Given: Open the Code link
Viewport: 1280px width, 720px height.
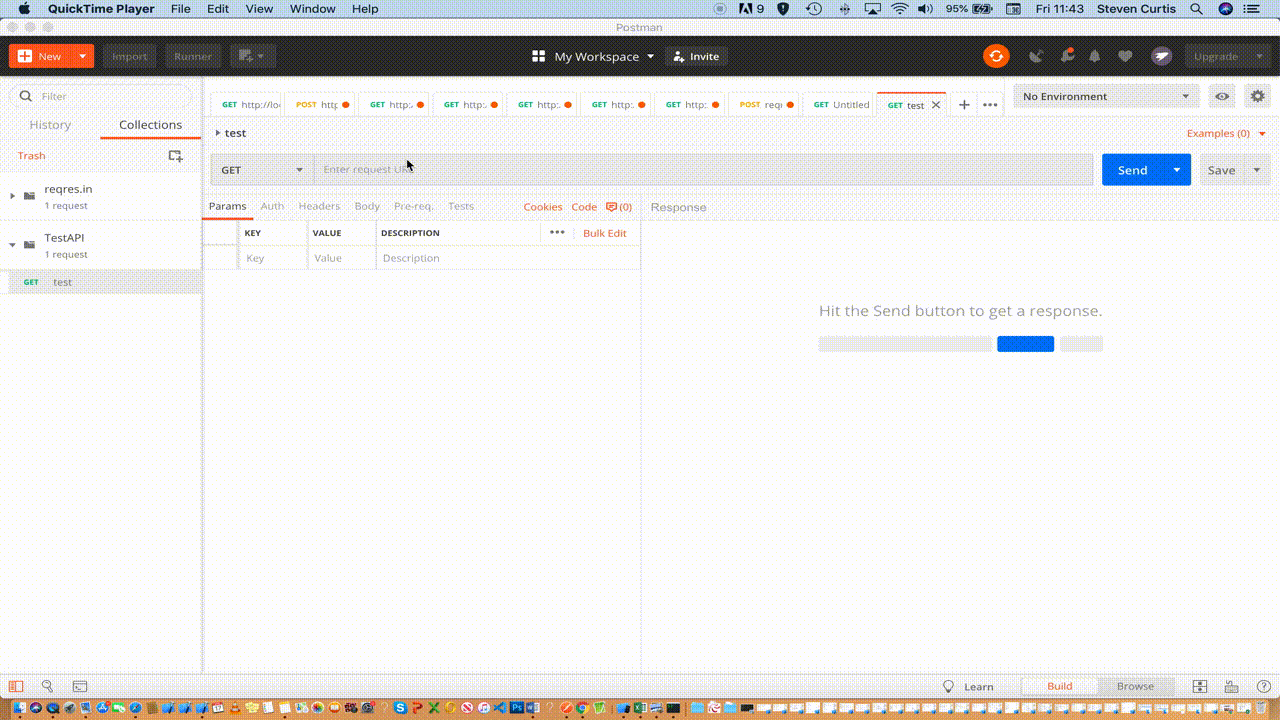Looking at the screenshot, I should [584, 207].
